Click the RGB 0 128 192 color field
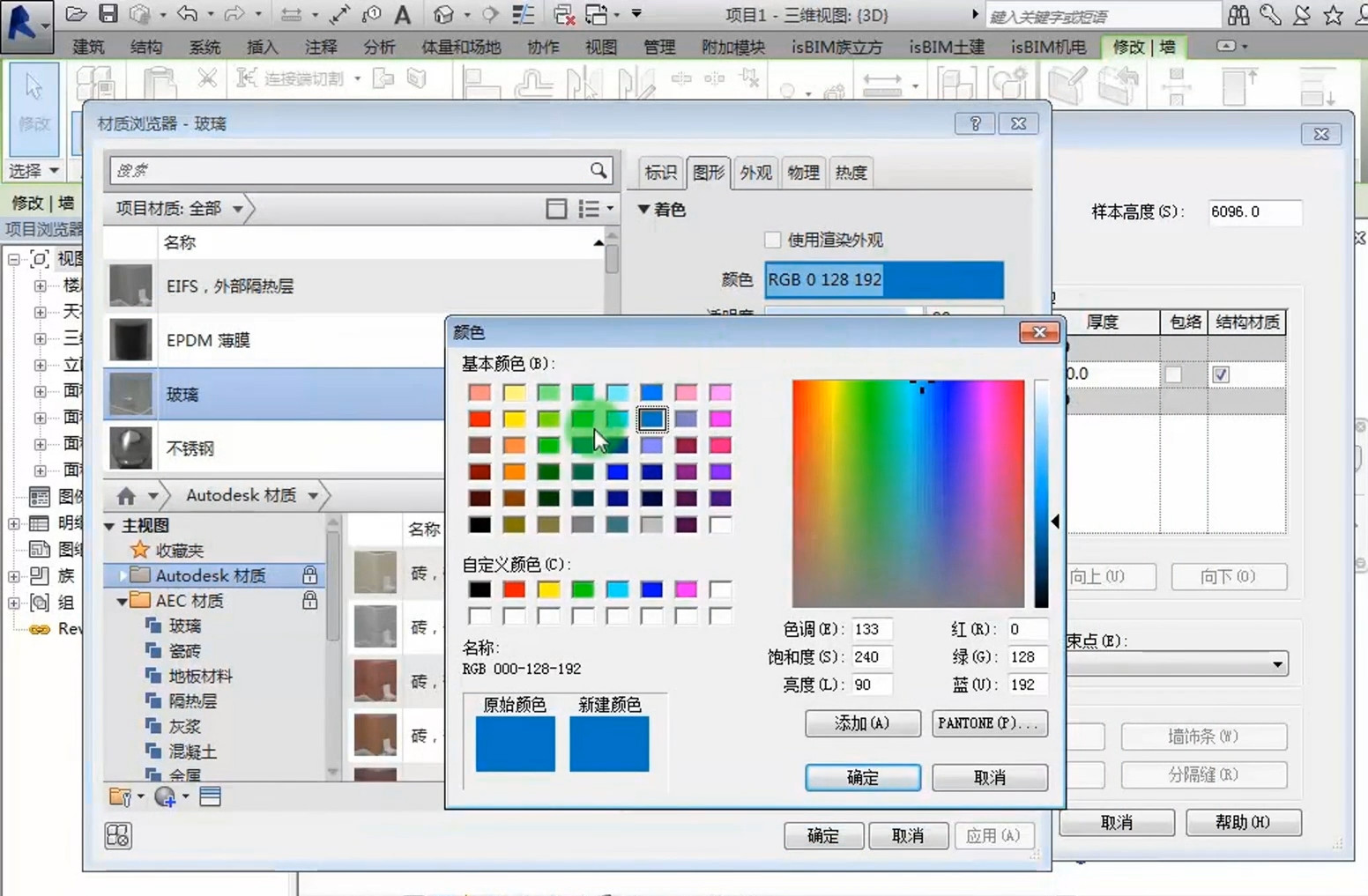The height and width of the screenshot is (896, 1368). tap(884, 279)
